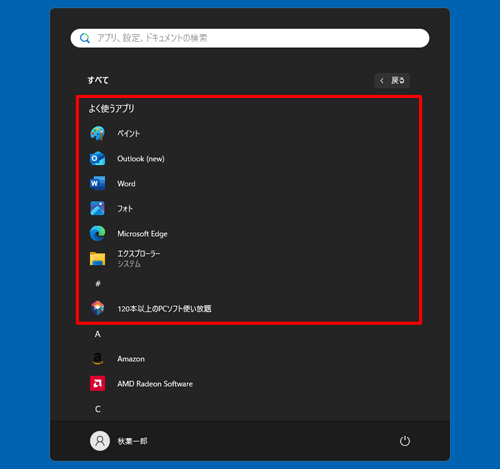Click the Microsoft Edge text label
Image resolution: width=500 pixels, height=469 pixels.
tap(142, 234)
